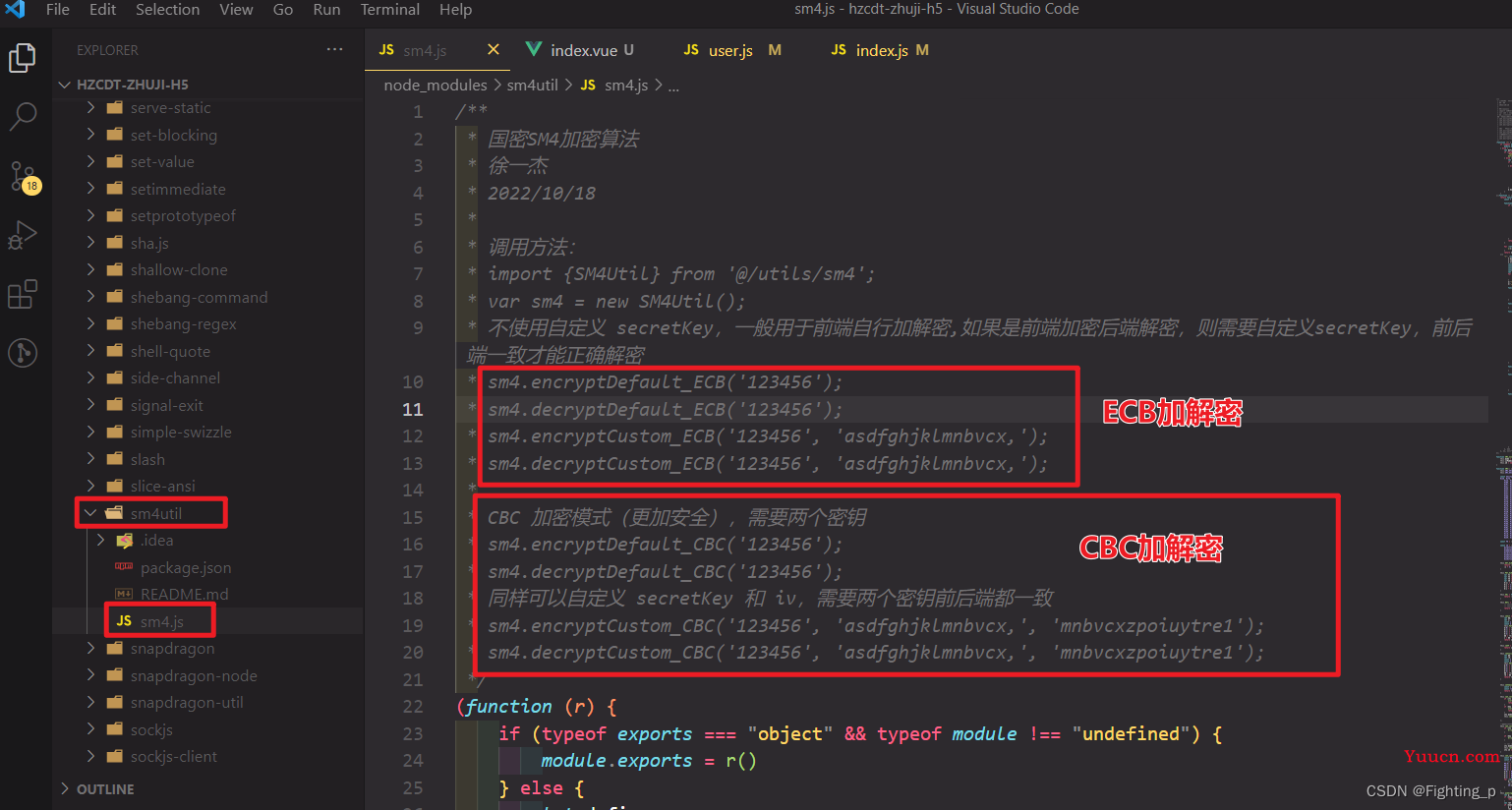The height and width of the screenshot is (810, 1512).
Task: Open the Git graph activity bar icon
Action: pos(22,353)
